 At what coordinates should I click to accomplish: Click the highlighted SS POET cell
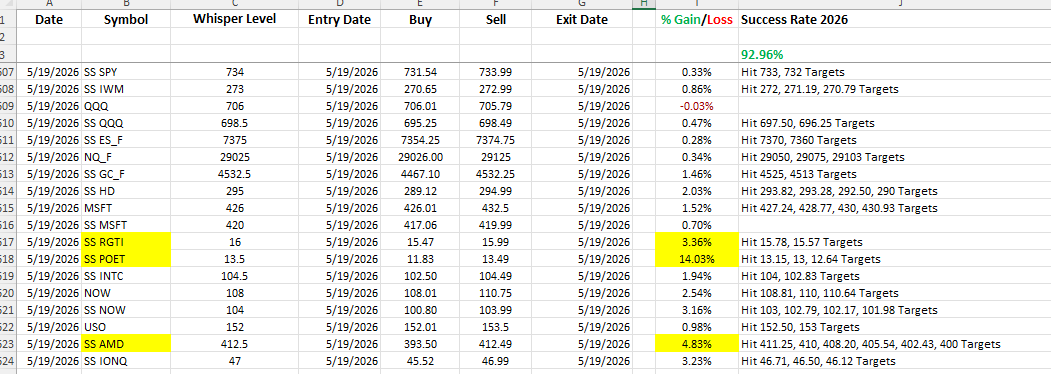(126, 259)
